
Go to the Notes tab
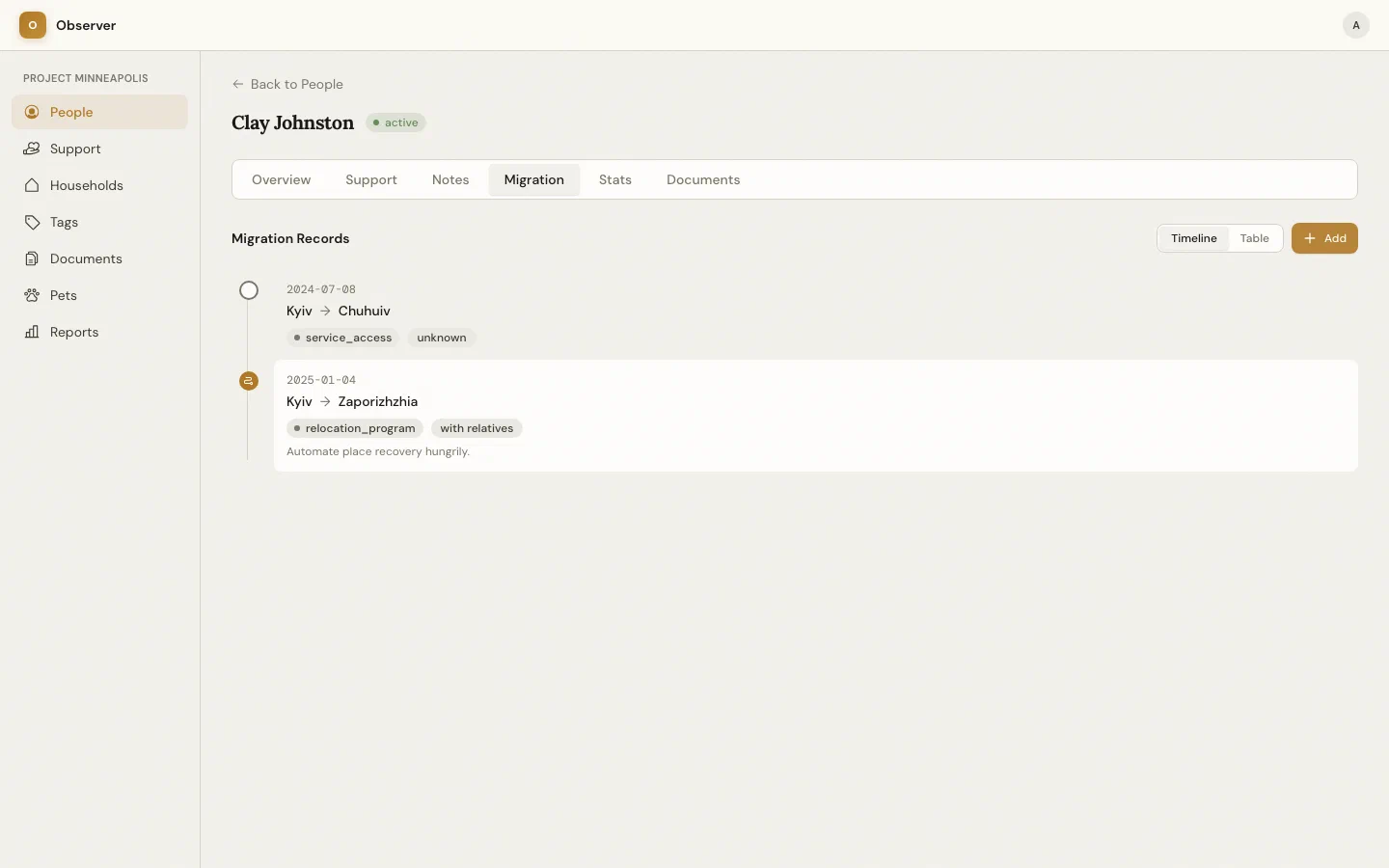point(450,179)
